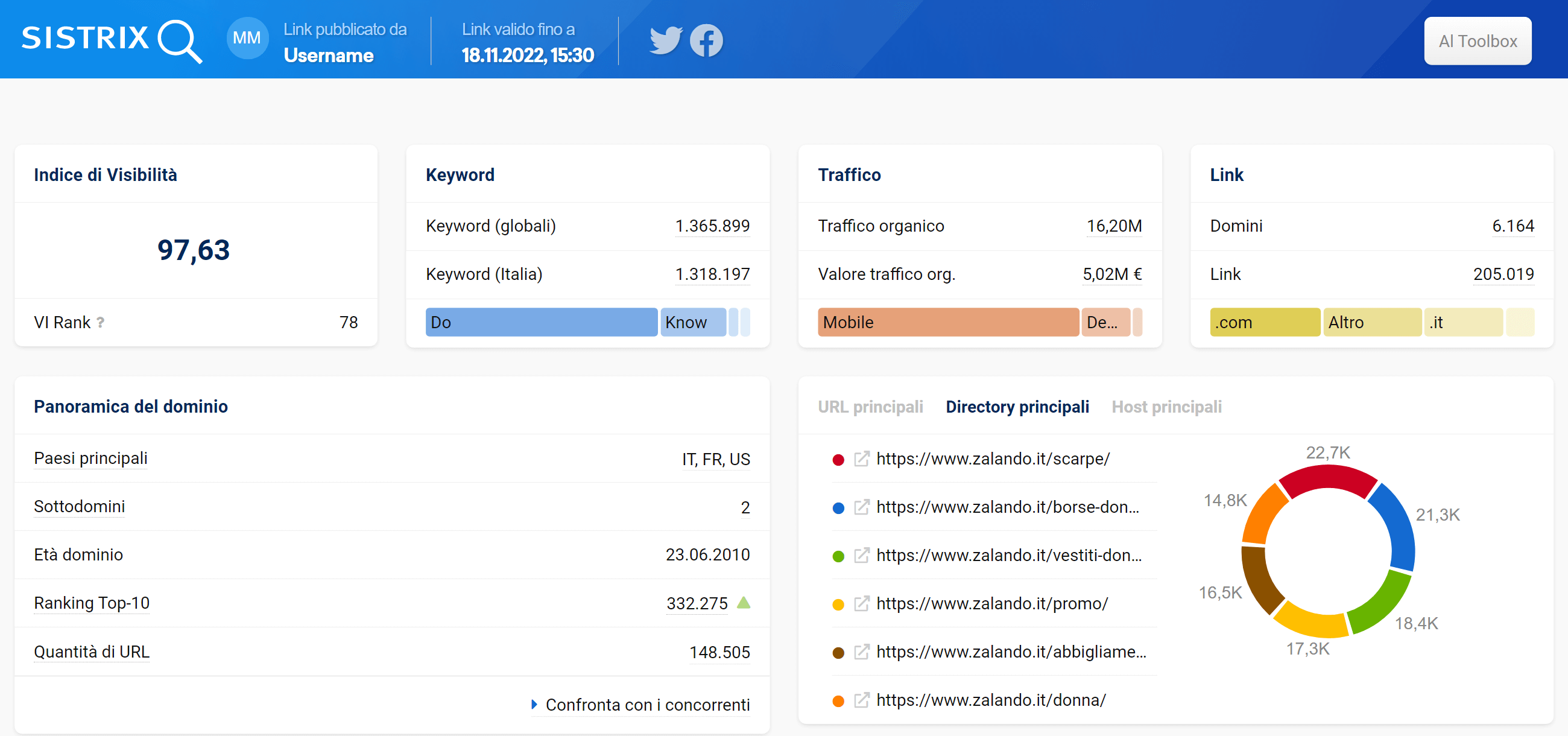Viewport: 1568px width, 736px height.
Task: Click the red donut chart segment 22,7K
Action: (1328, 477)
